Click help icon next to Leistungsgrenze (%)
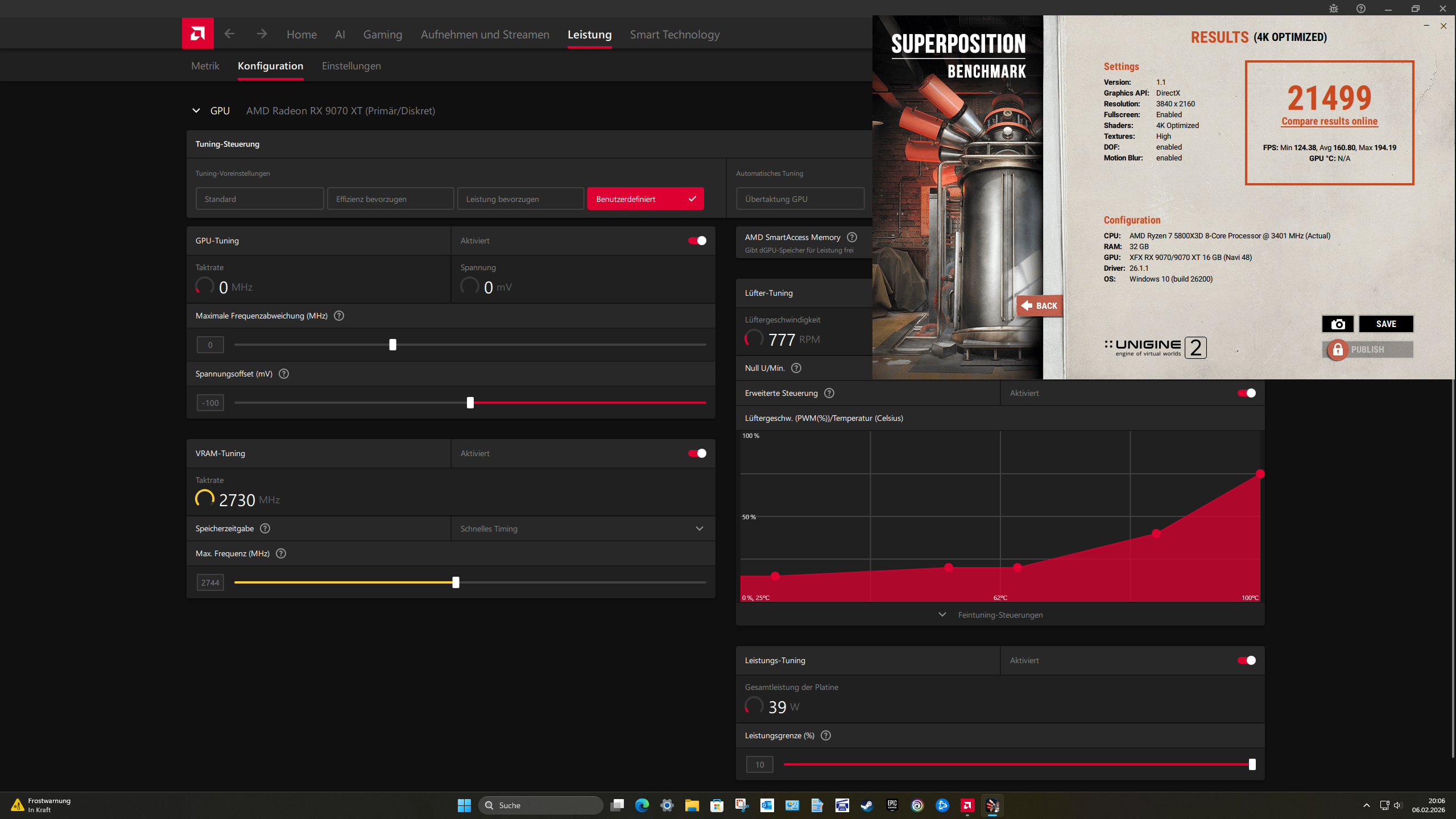The height and width of the screenshot is (819, 1456). point(826,735)
